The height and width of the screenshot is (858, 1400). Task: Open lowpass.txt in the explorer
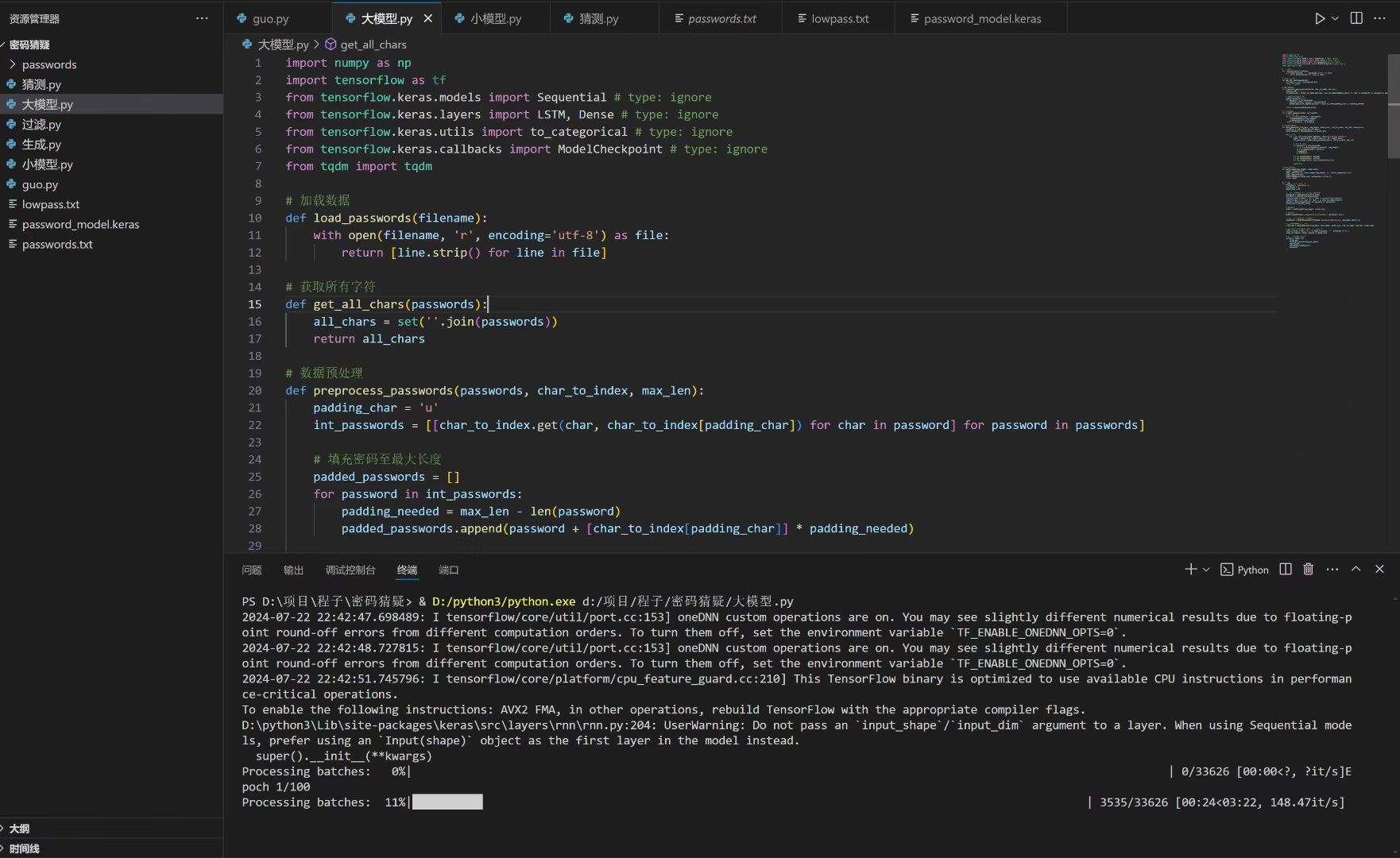click(x=111, y=204)
